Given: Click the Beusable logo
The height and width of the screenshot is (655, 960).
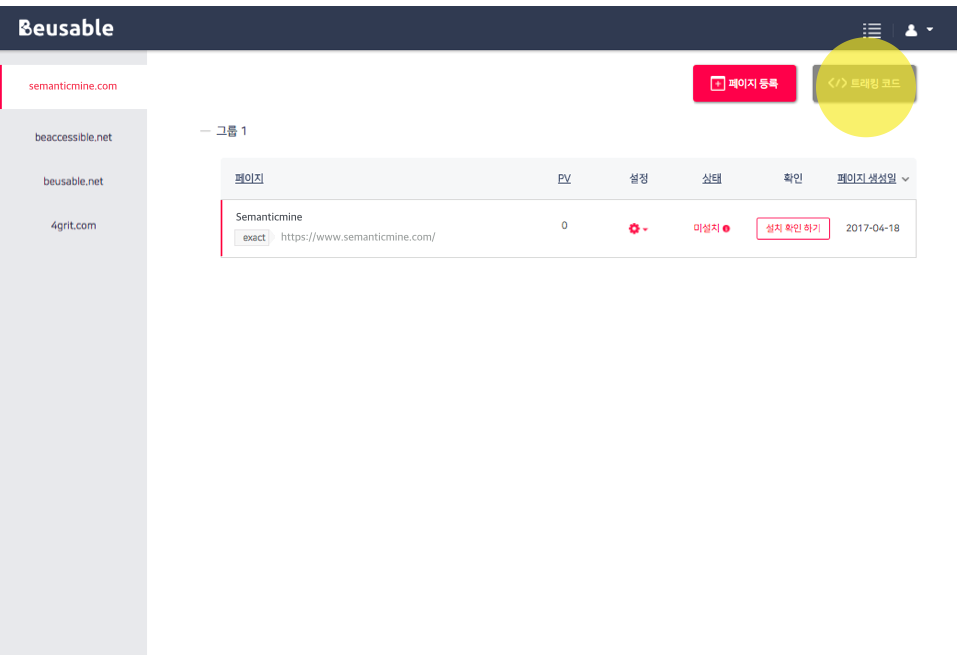Looking at the screenshot, I should click(x=66, y=28).
